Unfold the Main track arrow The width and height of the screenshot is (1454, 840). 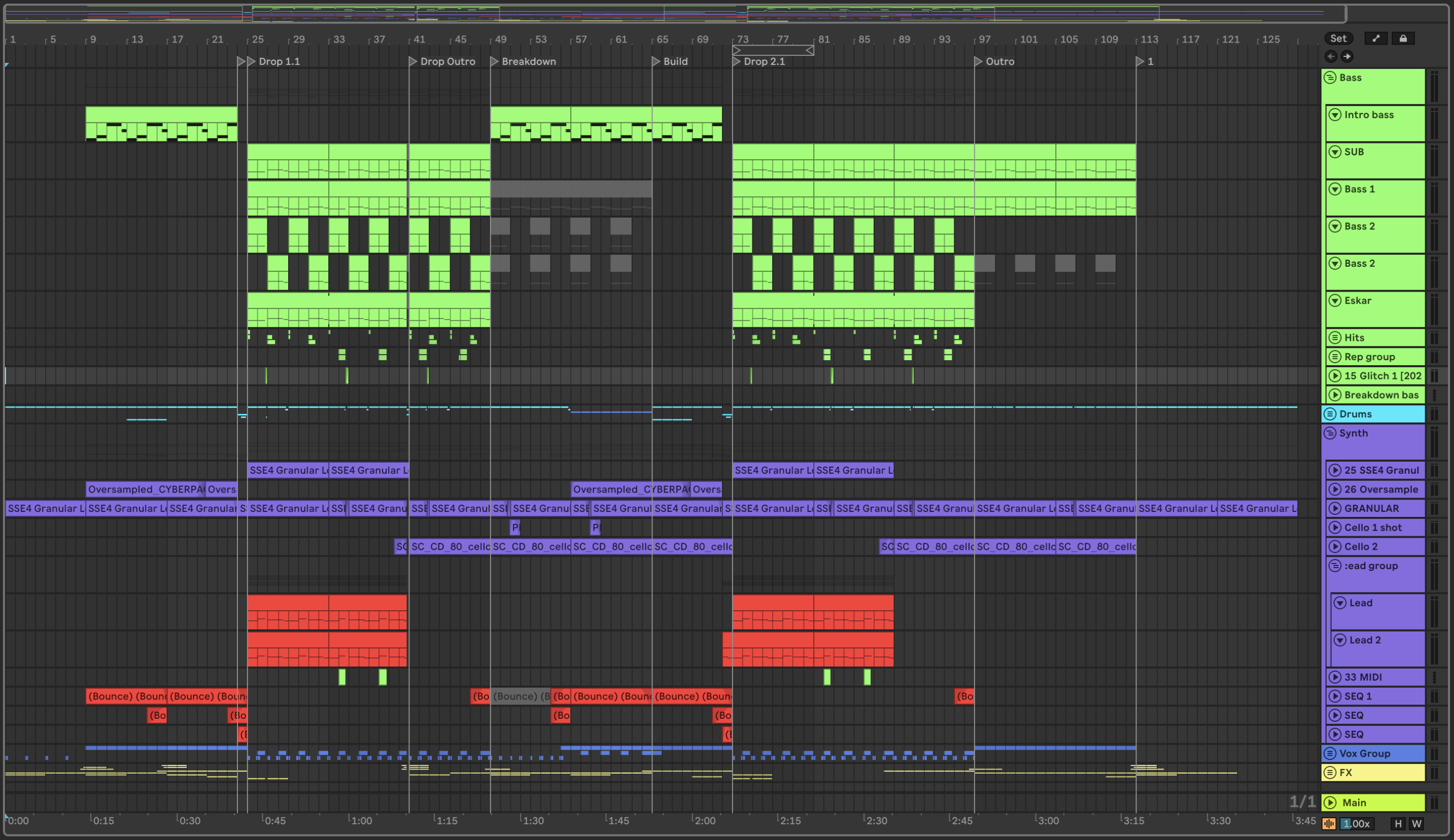(x=1330, y=802)
